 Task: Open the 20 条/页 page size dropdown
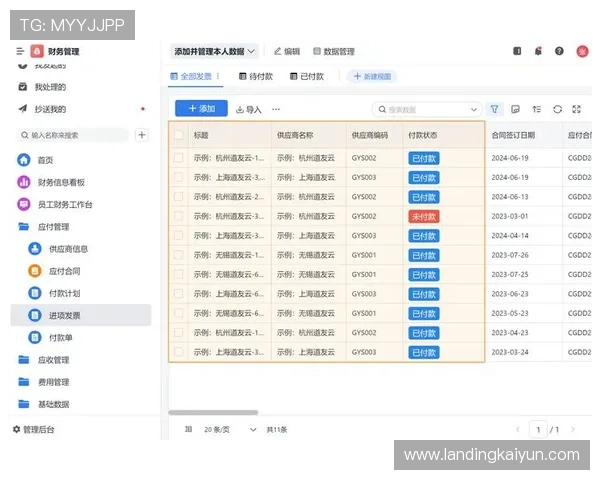click(x=230, y=429)
